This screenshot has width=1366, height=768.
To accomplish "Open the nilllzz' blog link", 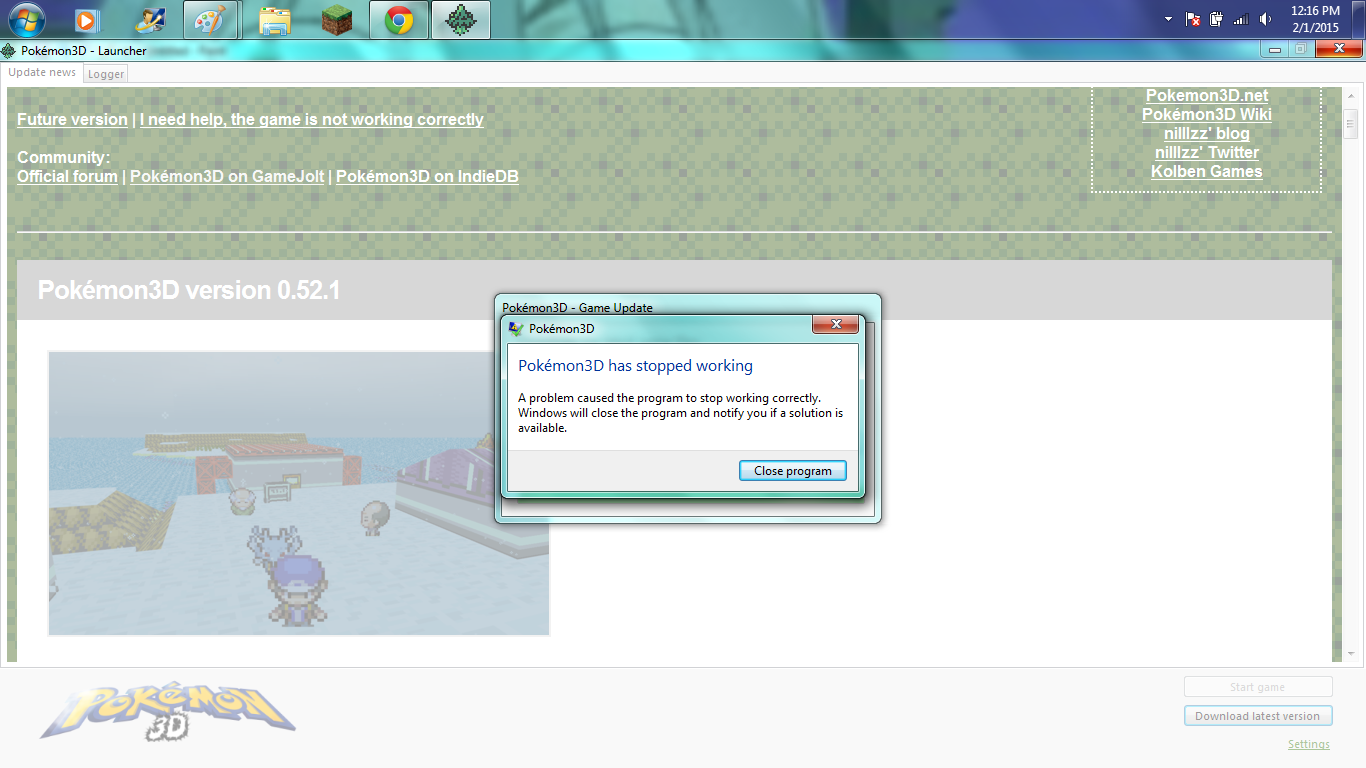I will coord(1207,134).
